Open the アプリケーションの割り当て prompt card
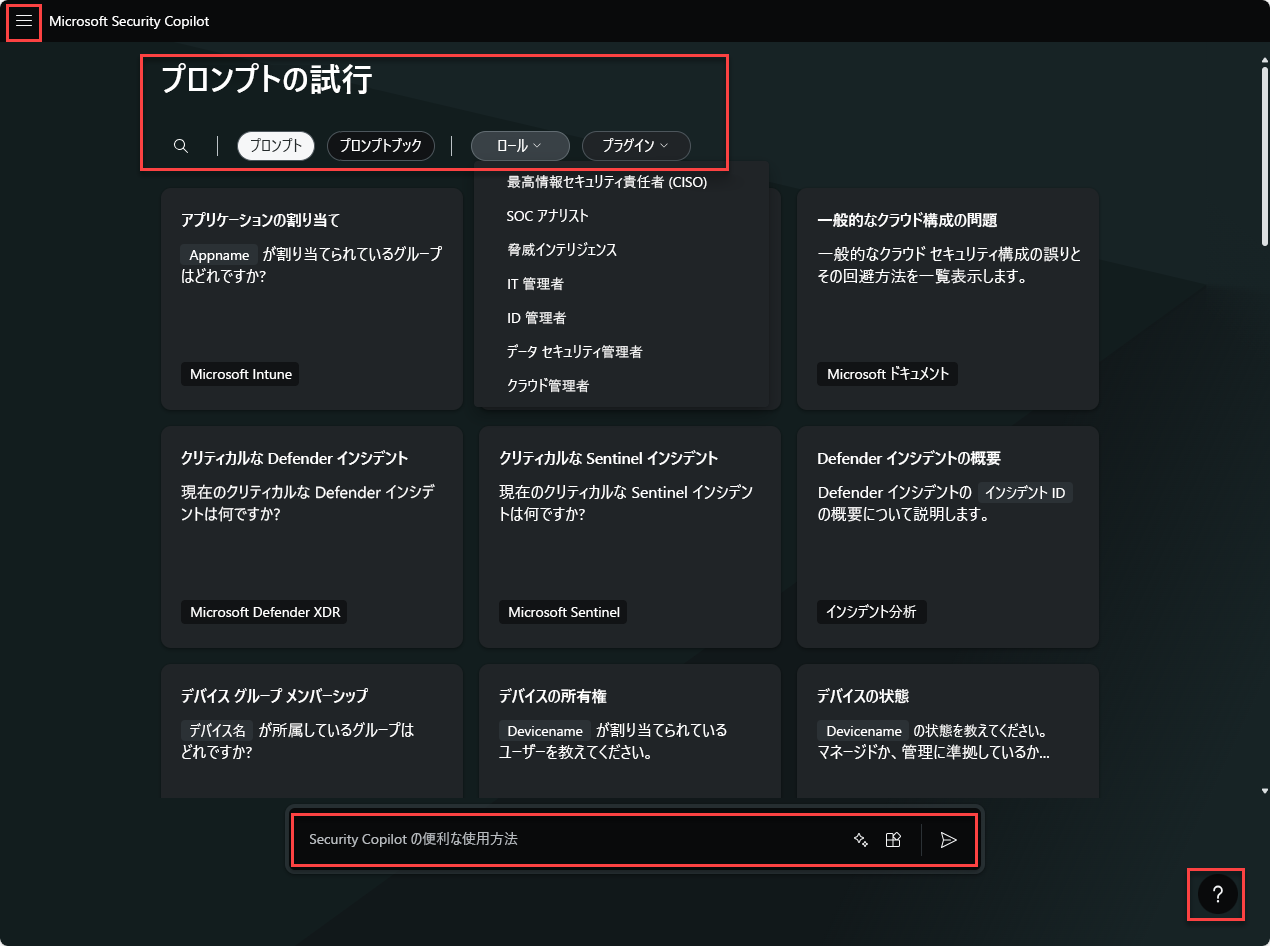The width and height of the screenshot is (1270, 946). 312,299
